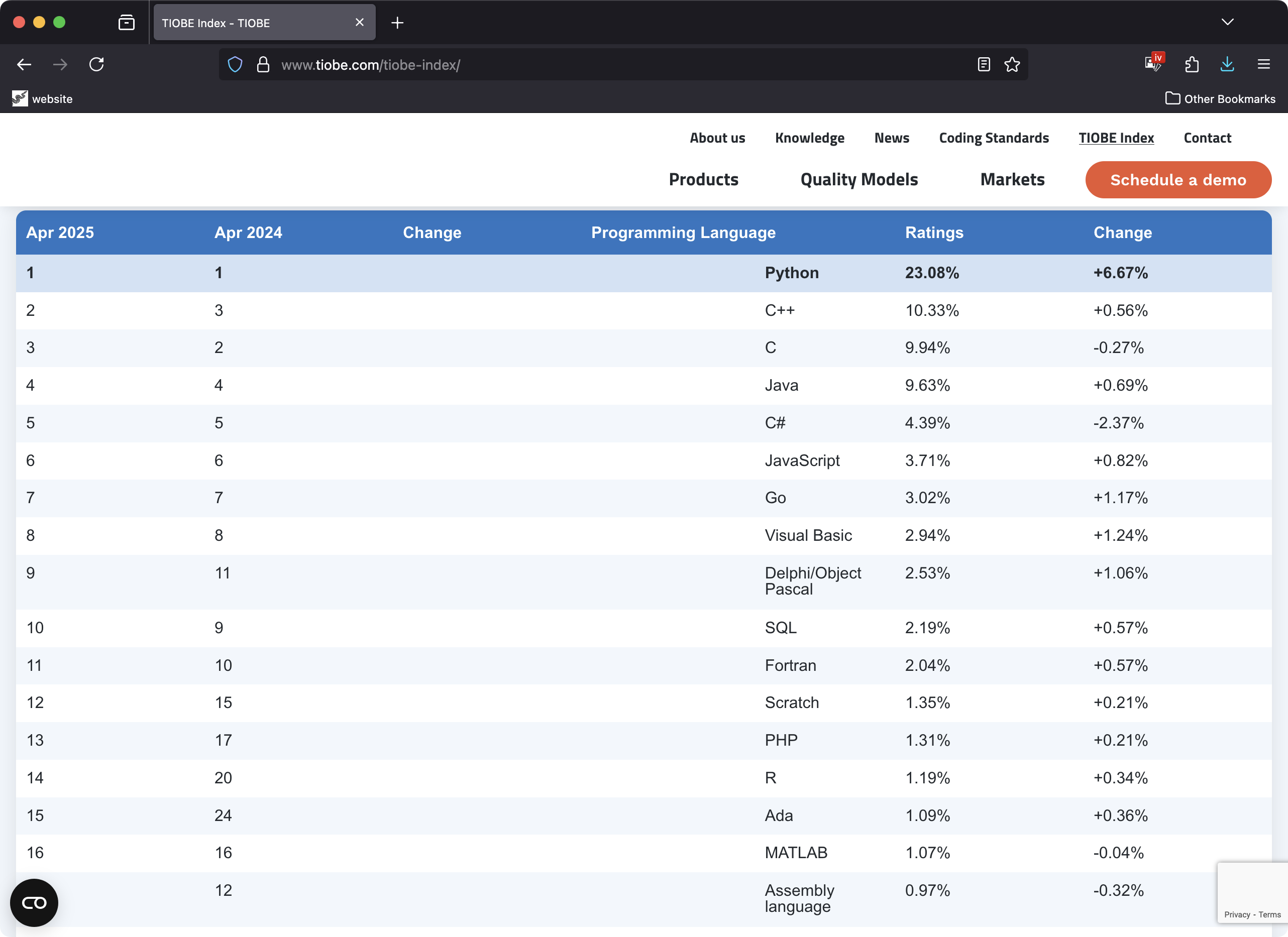Click Python's +6.67% change value
The image size is (1288, 937).
coord(1120,273)
